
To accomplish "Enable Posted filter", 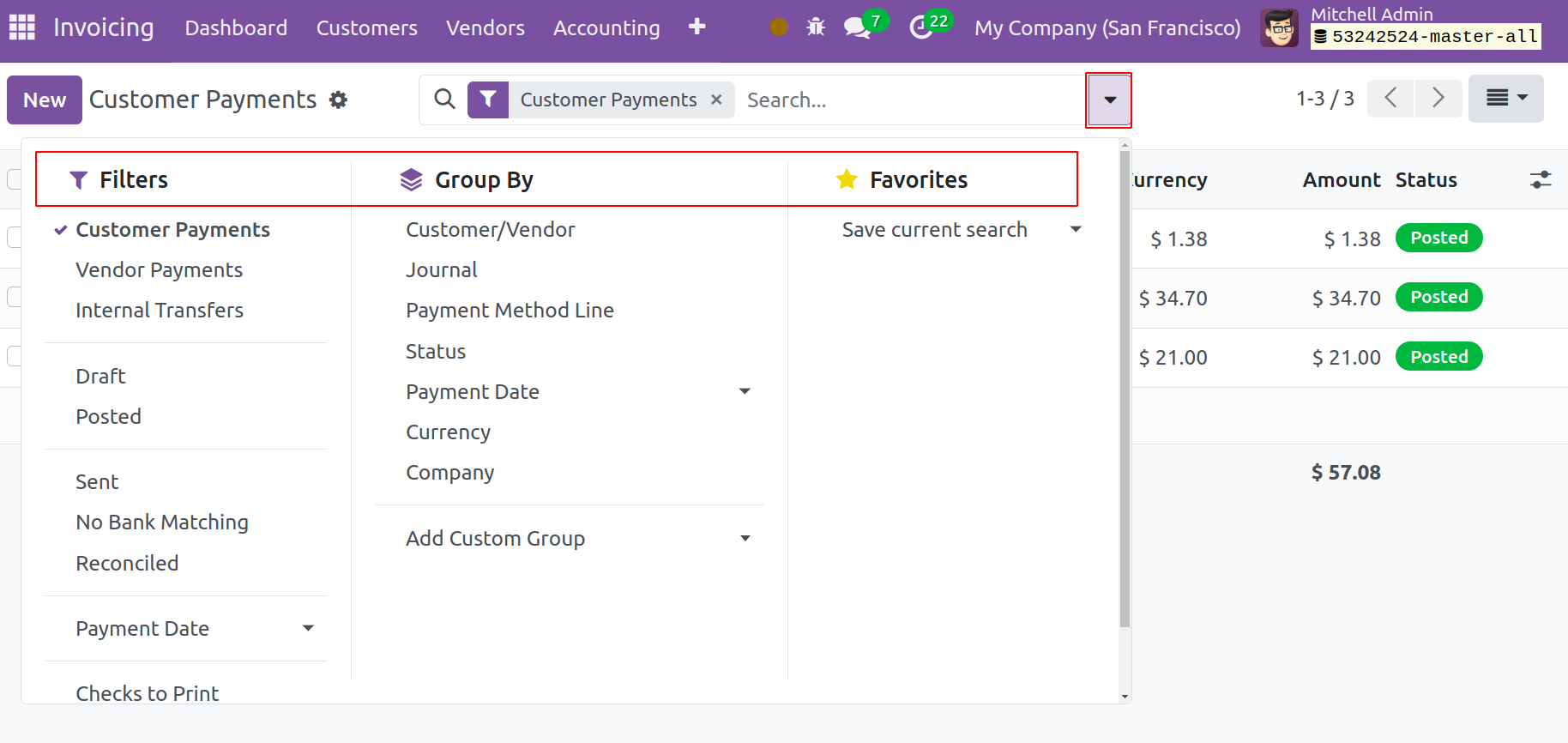I will tap(108, 417).
